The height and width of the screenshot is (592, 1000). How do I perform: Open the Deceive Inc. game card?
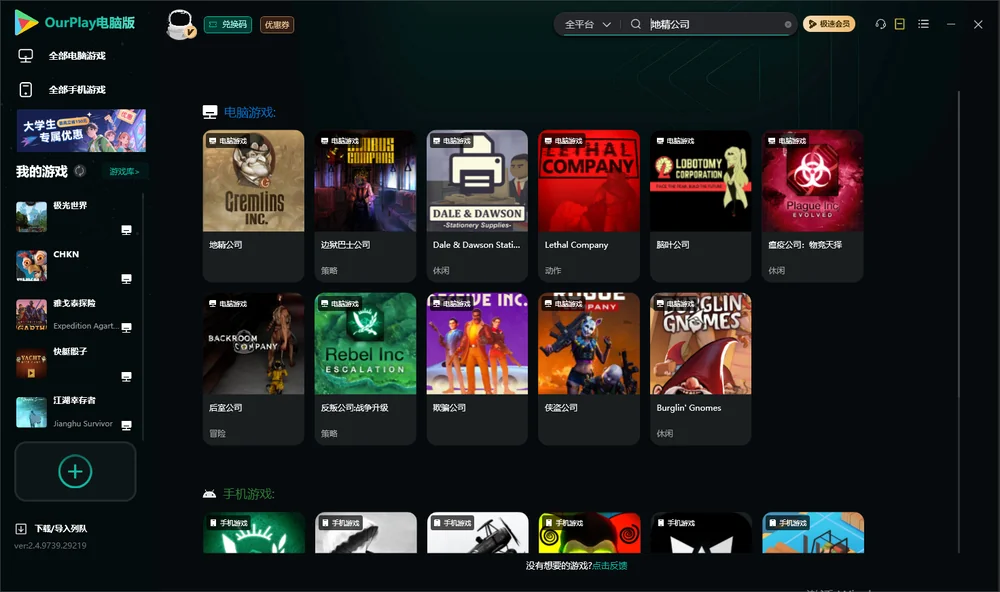click(477, 369)
